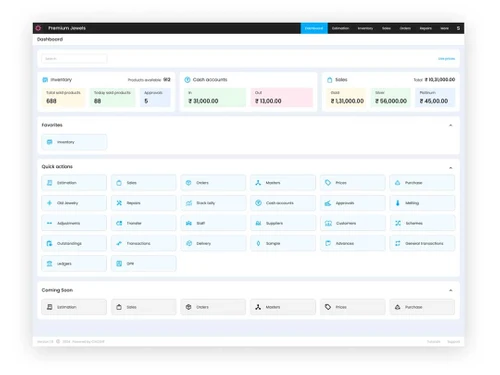
Task: Click the Delivery icon
Action: [x=189, y=243]
